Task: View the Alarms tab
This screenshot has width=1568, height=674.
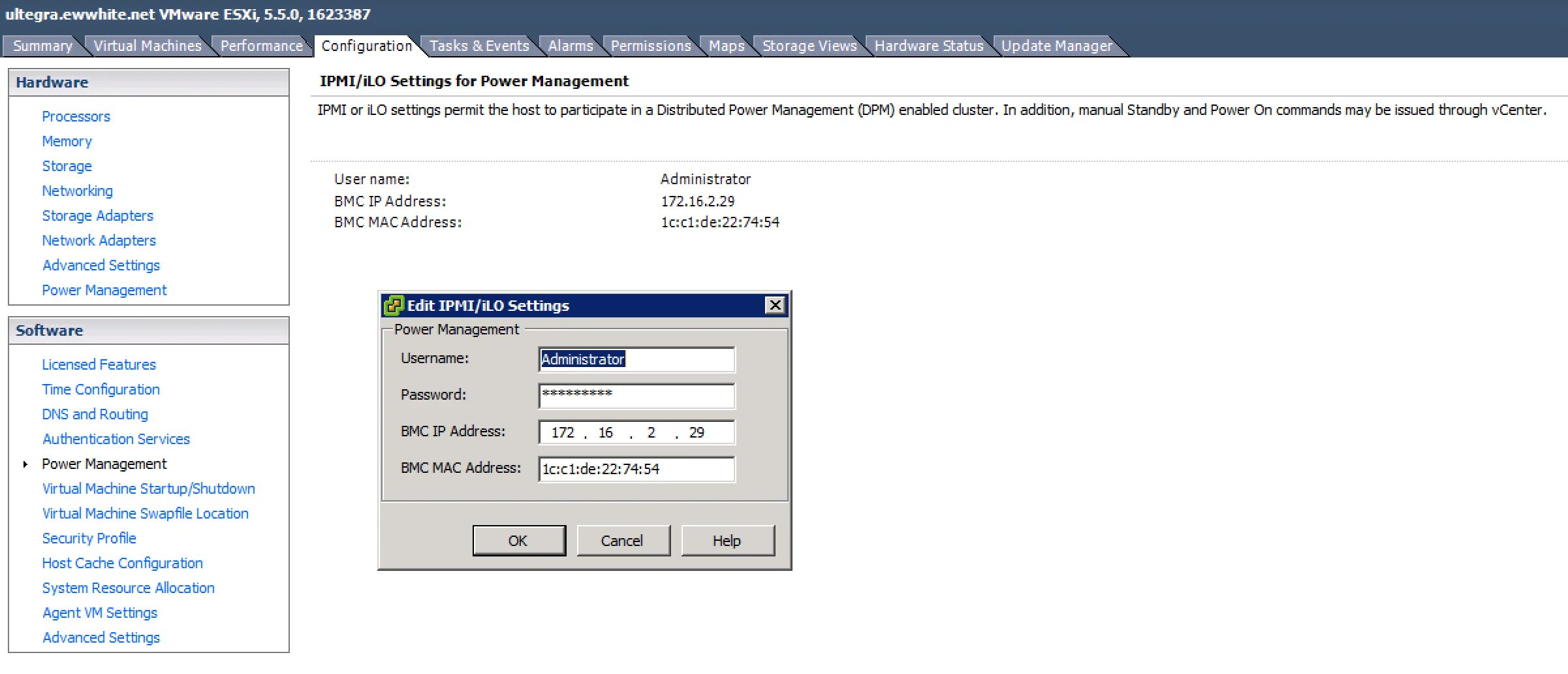Action: [571, 46]
